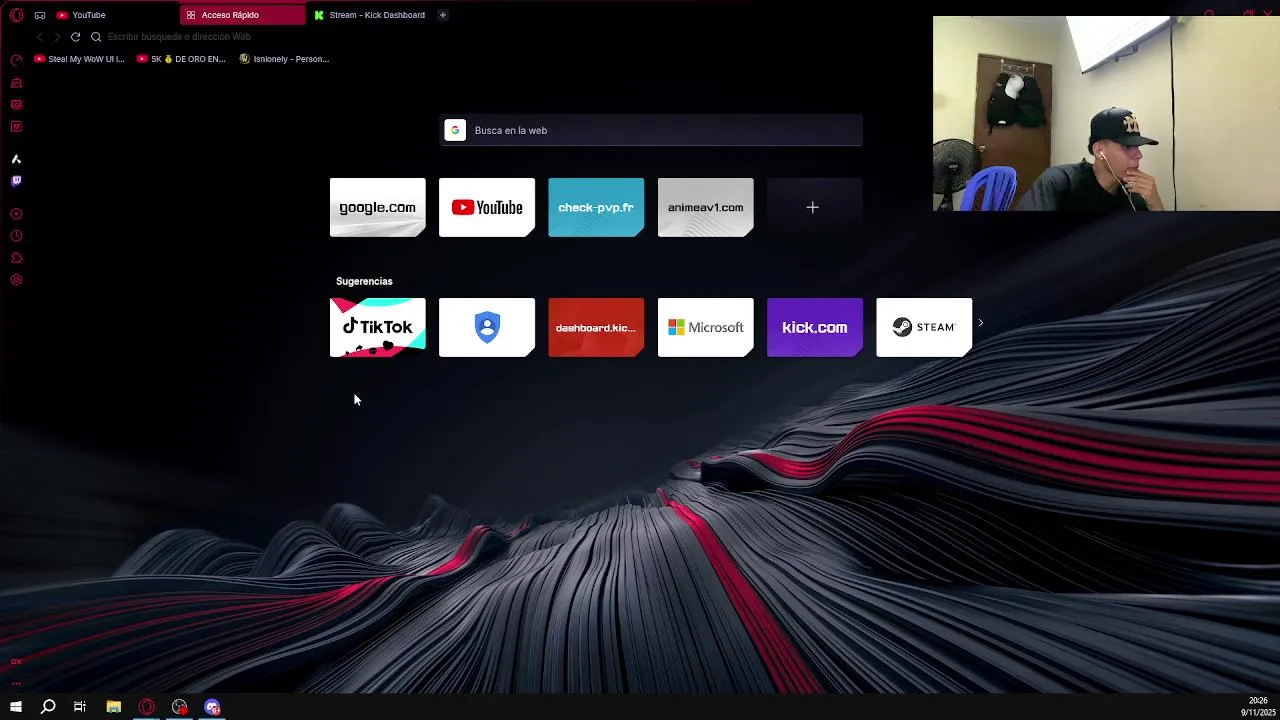Add a new speed dial site
The height and width of the screenshot is (720, 1280).
(x=814, y=207)
